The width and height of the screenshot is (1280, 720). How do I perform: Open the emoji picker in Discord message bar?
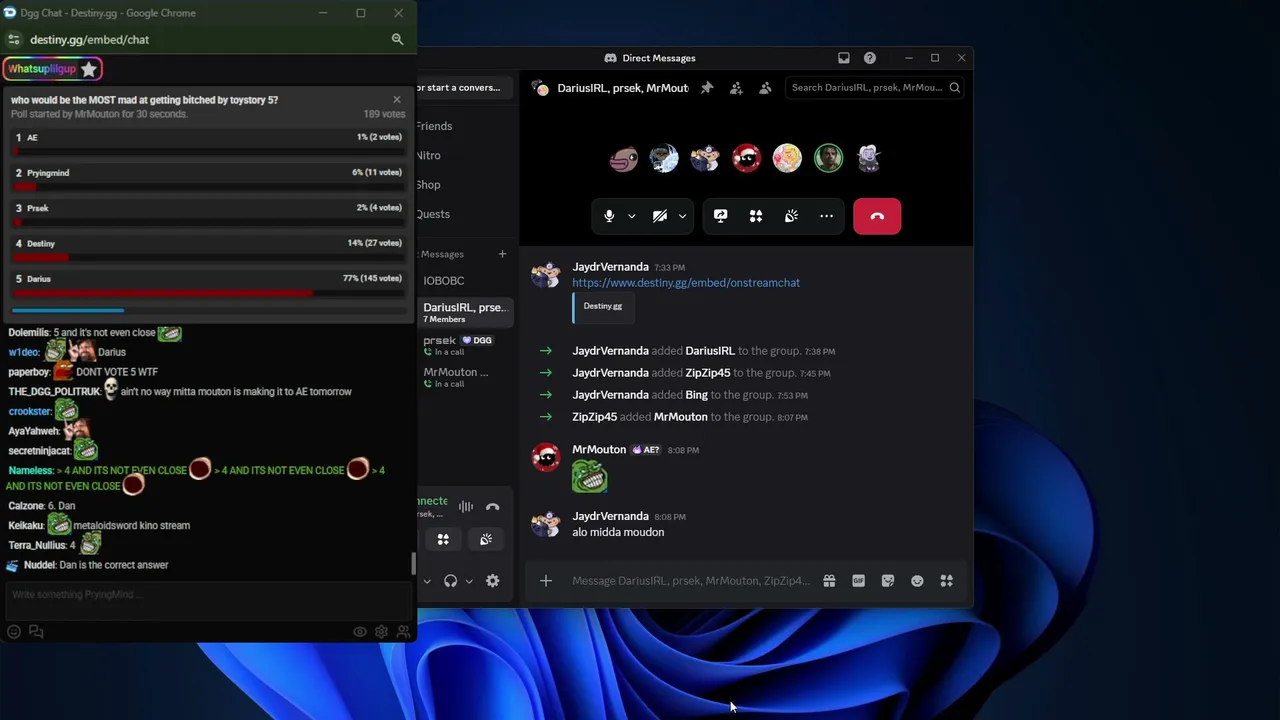click(x=917, y=581)
